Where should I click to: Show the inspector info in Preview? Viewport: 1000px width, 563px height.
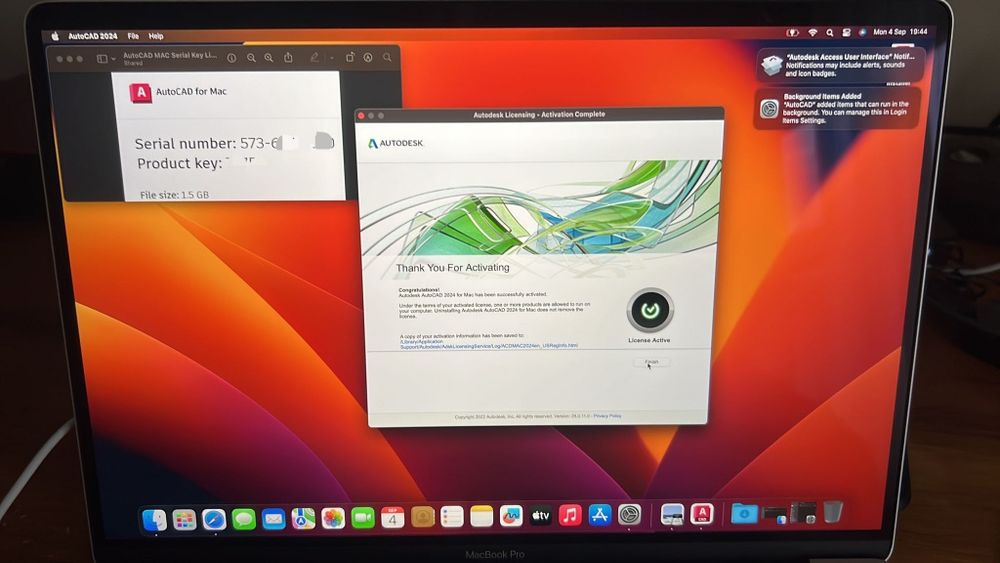tap(232, 58)
